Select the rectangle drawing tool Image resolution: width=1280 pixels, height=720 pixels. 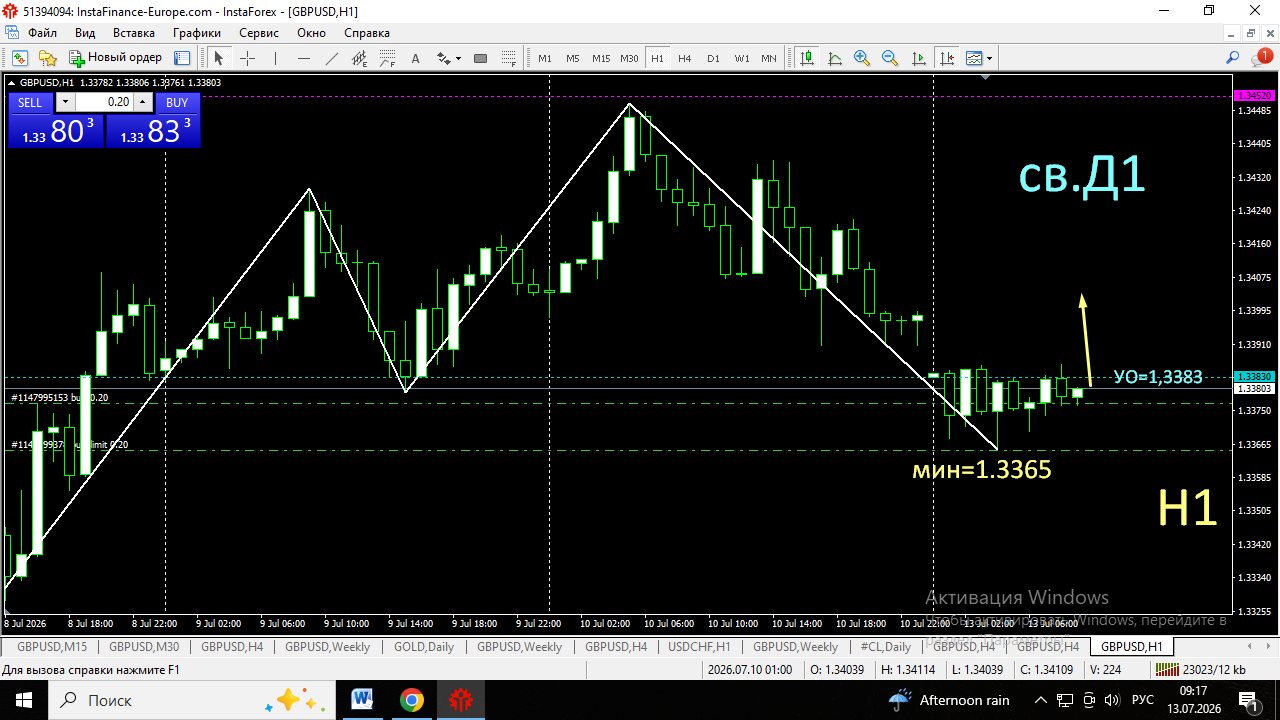pos(480,58)
